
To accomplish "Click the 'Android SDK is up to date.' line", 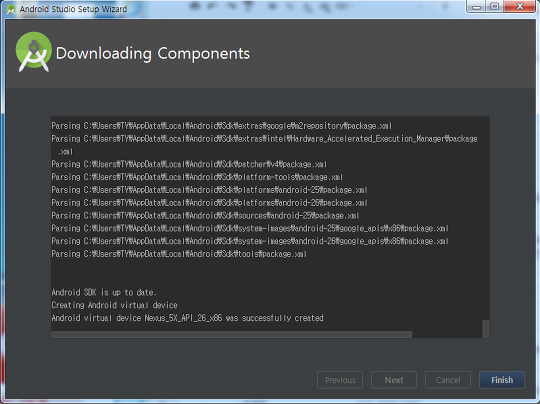I will (104, 292).
